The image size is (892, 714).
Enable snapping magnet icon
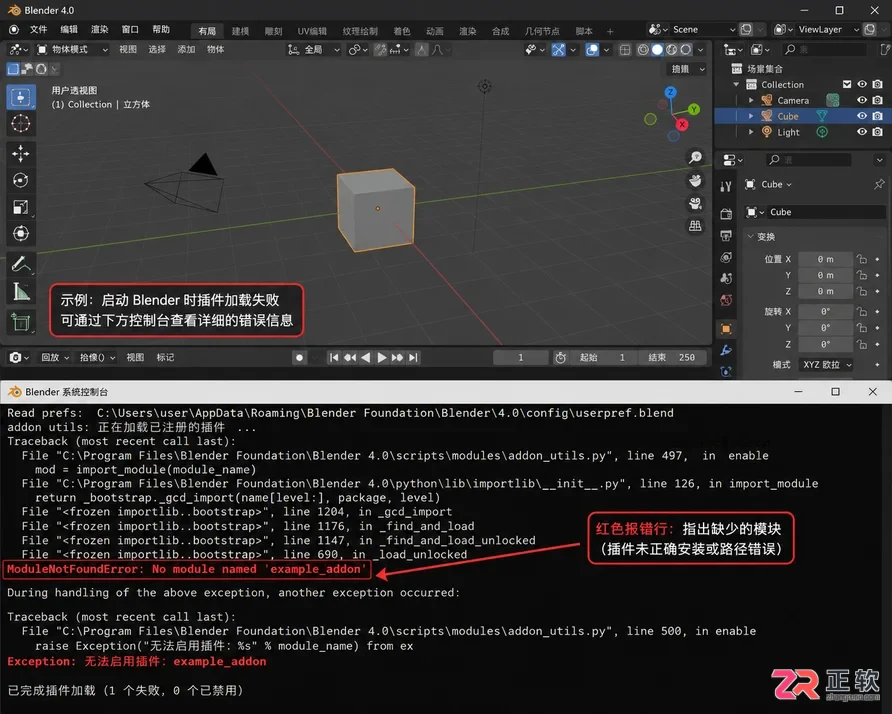point(381,50)
